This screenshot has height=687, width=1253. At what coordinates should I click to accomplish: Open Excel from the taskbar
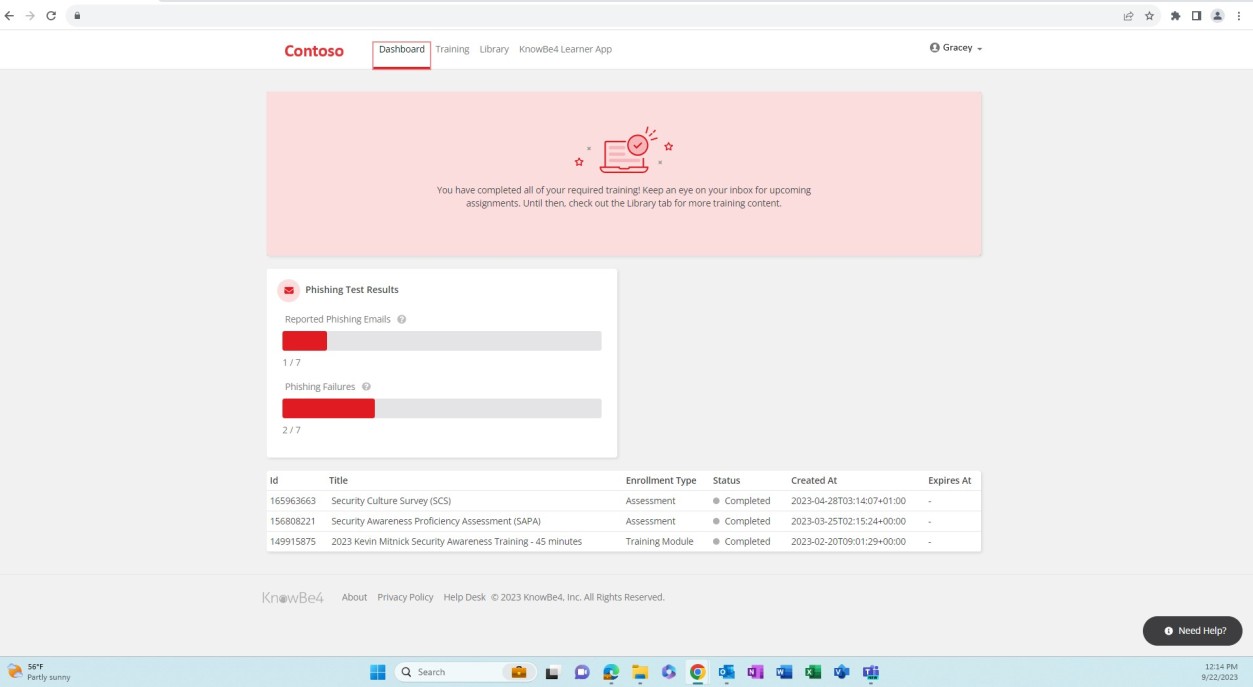point(811,671)
